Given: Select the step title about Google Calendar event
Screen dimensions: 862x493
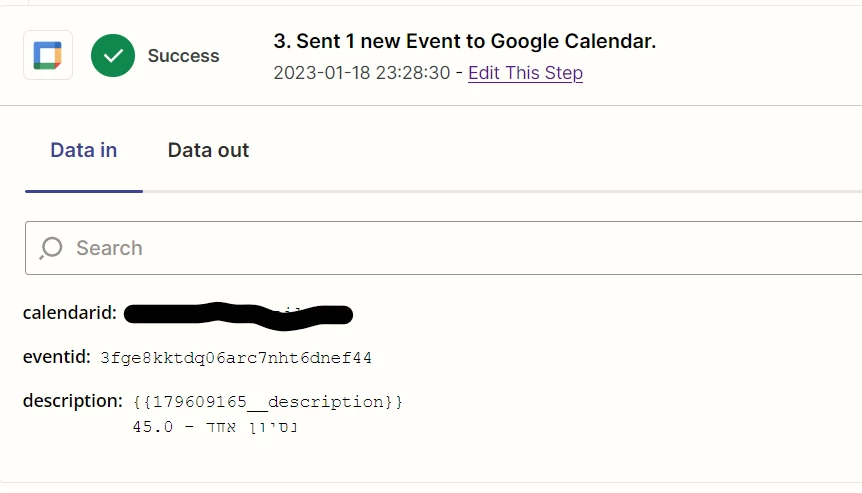Looking at the screenshot, I should pyautogui.click(x=464, y=41).
